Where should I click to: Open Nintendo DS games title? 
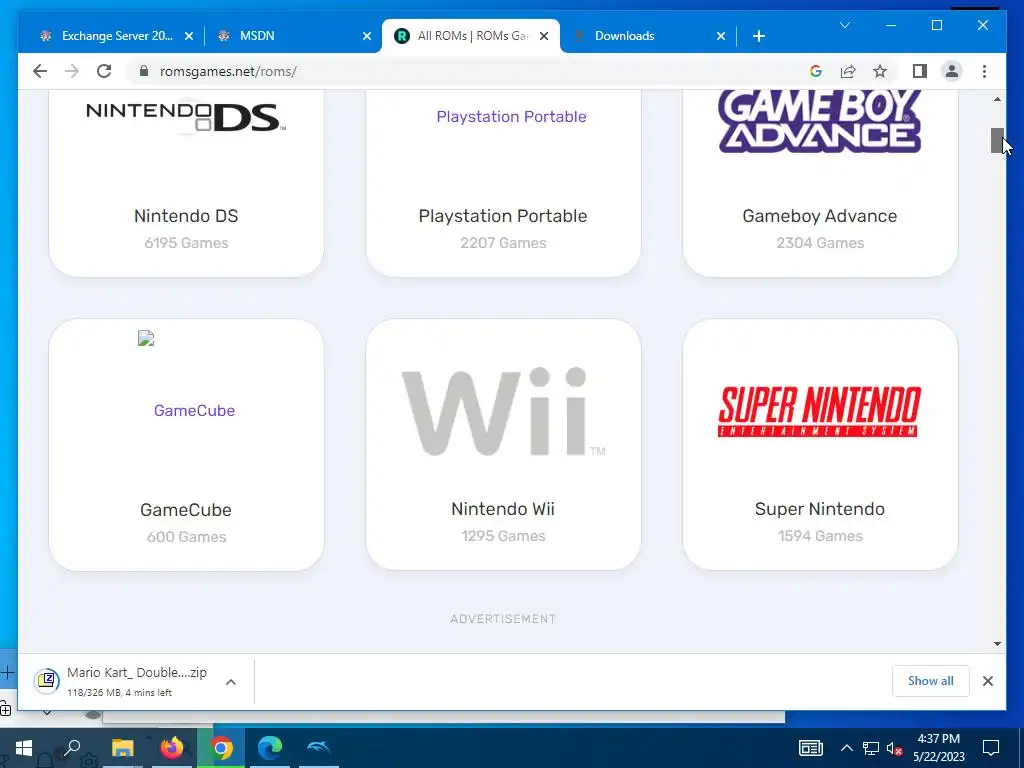(x=186, y=216)
